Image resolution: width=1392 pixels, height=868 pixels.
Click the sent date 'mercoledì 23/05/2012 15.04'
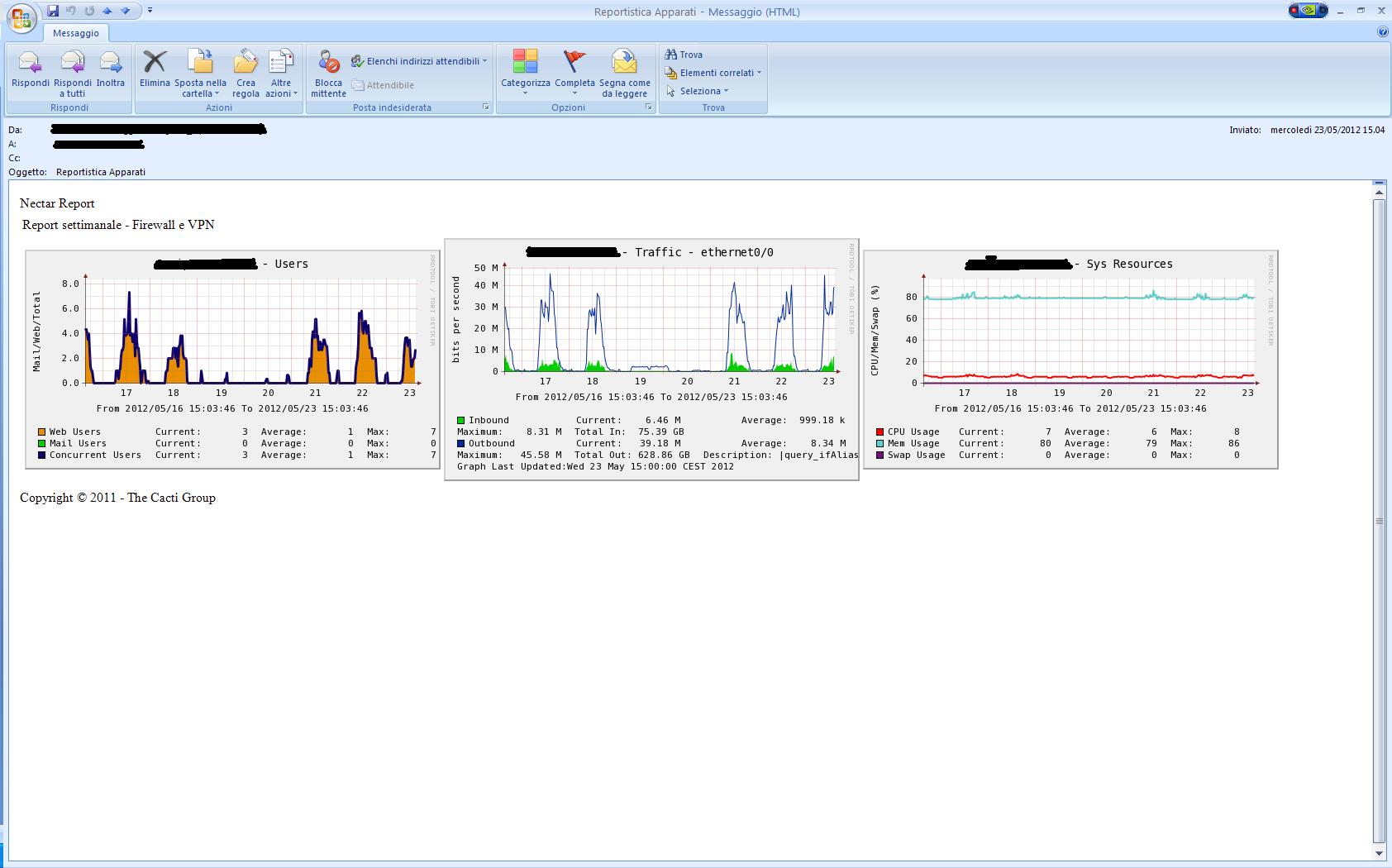(x=1328, y=130)
